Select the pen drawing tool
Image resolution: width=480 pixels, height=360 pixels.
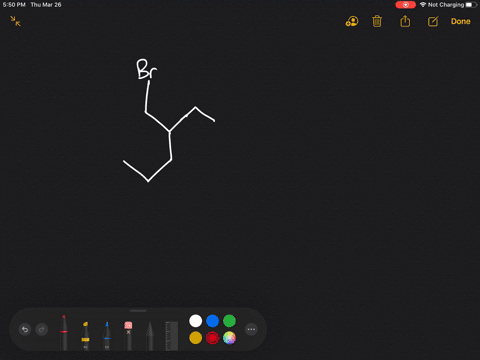point(64,332)
